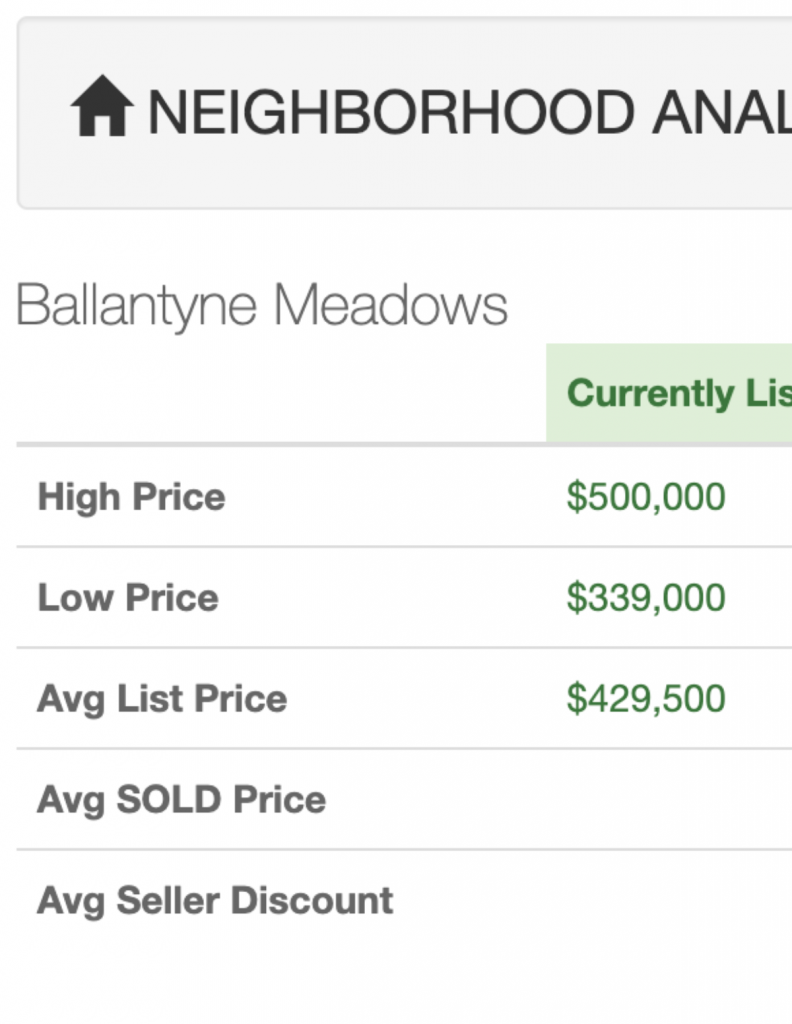
Task: Click the word Meadows in the subtitle
Action: [x=390, y=304]
